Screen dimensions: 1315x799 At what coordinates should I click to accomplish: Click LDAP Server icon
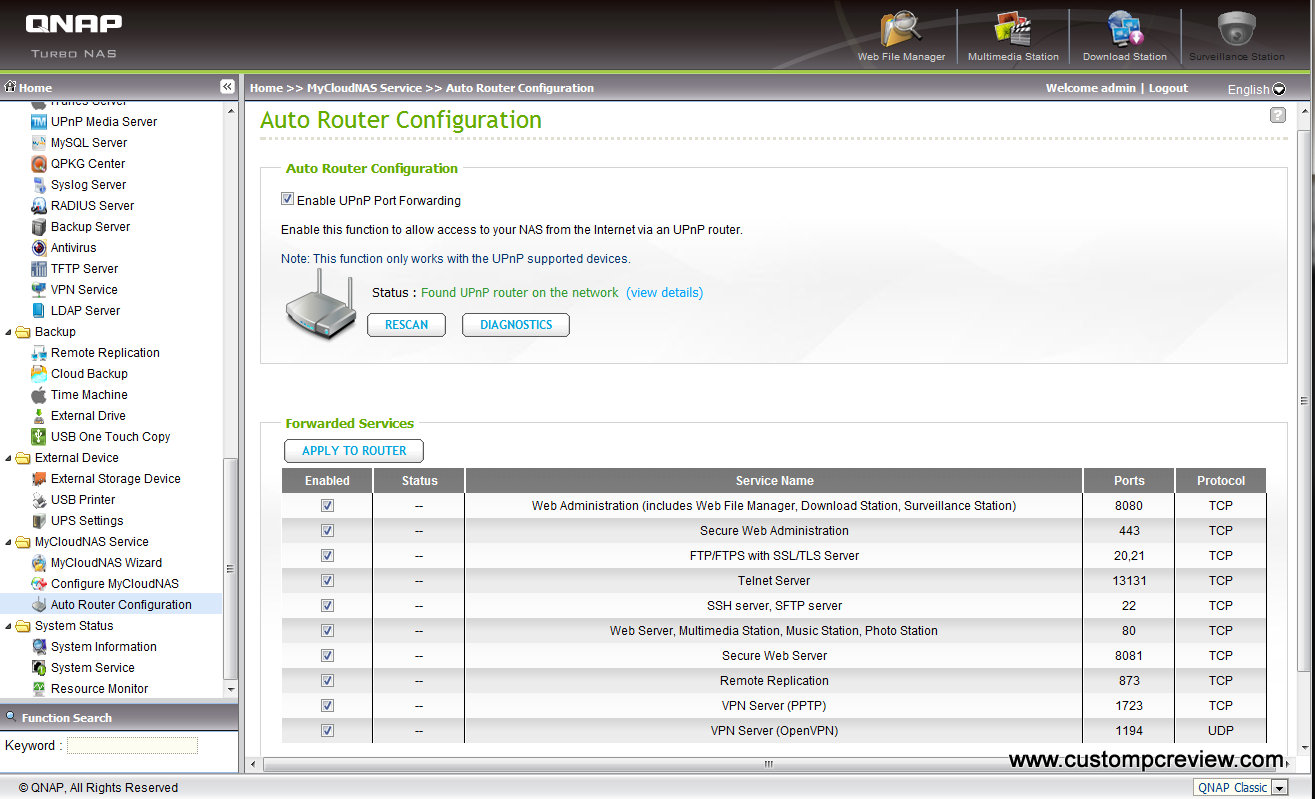[x=39, y=310]
